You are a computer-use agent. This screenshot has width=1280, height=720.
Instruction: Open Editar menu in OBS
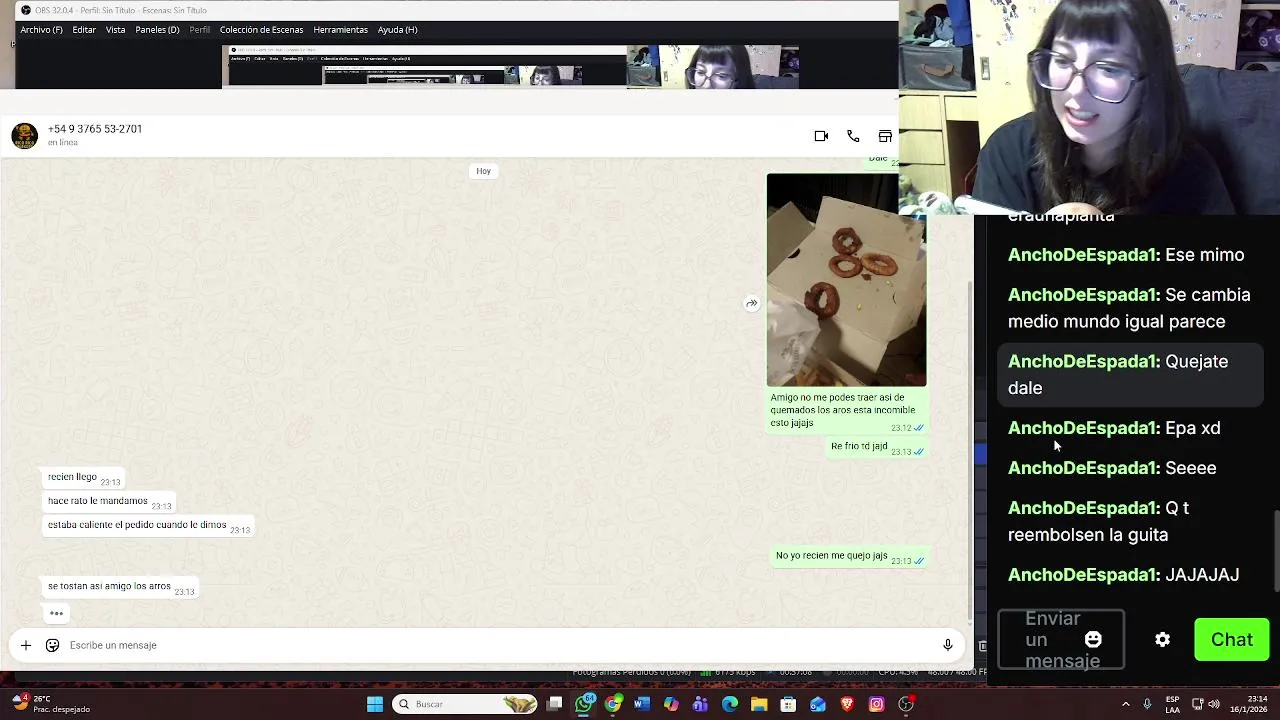click(84, 30)
